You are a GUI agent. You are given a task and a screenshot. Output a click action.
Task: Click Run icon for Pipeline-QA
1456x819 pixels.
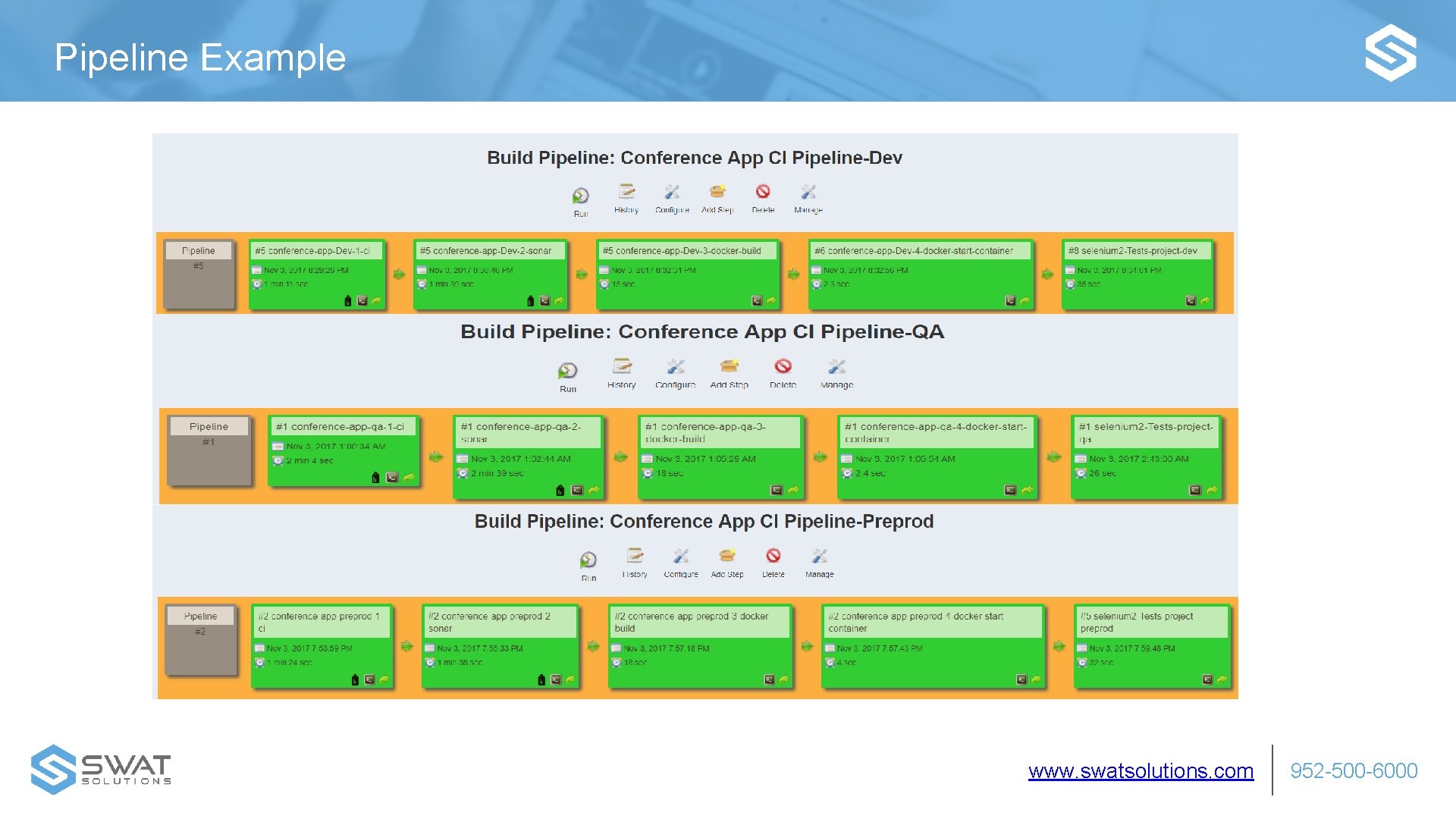pos(567,371)
